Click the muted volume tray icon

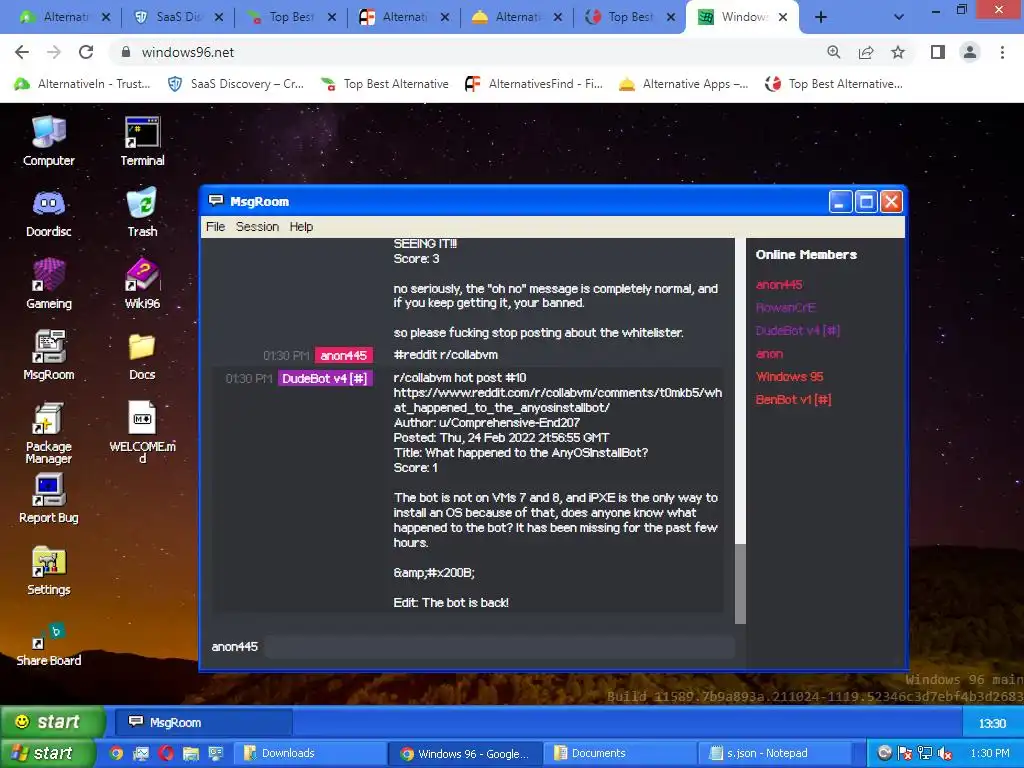tap(944, 754)
